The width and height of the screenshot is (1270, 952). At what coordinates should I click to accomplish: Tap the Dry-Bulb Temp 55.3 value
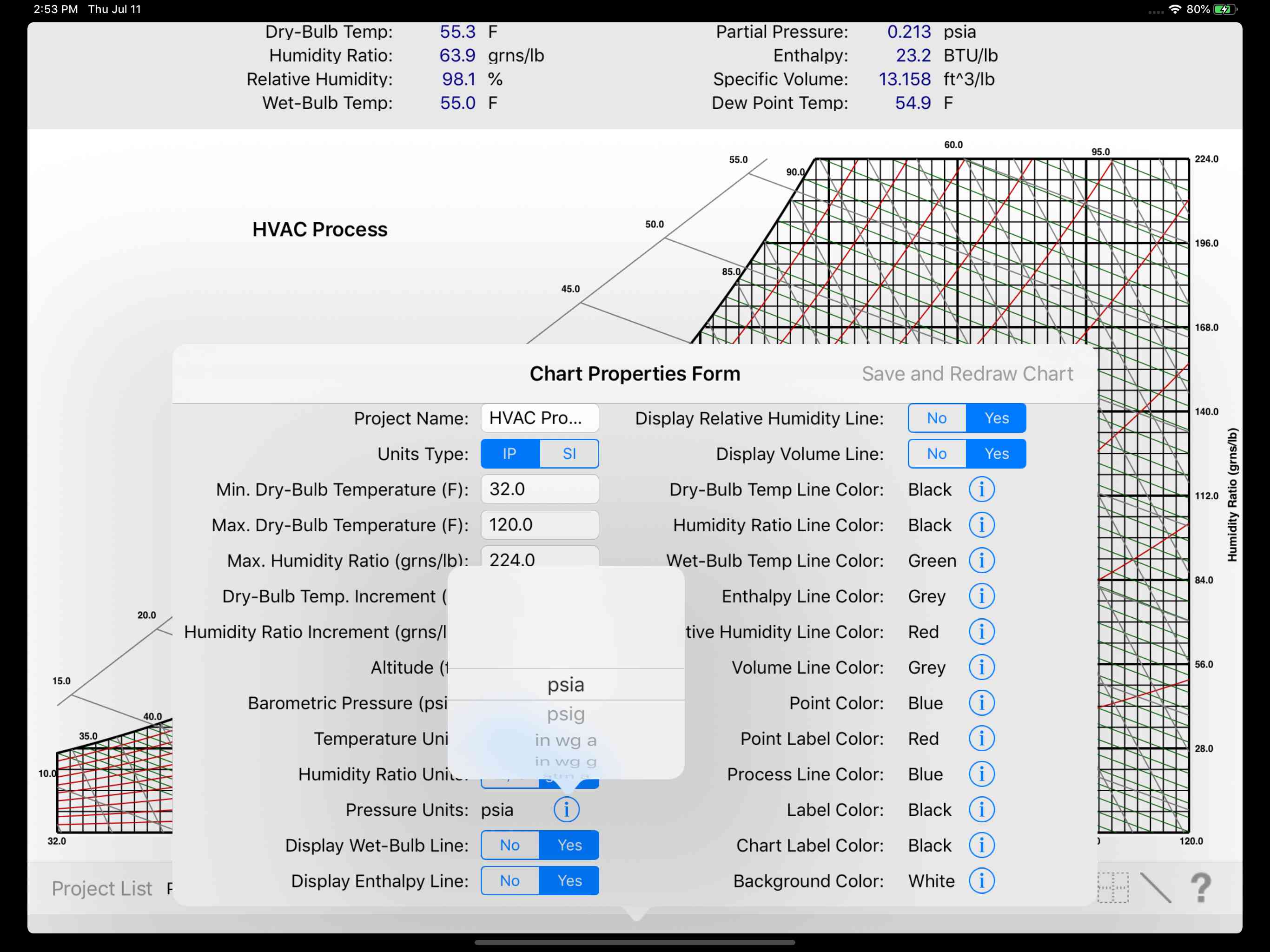457,32
